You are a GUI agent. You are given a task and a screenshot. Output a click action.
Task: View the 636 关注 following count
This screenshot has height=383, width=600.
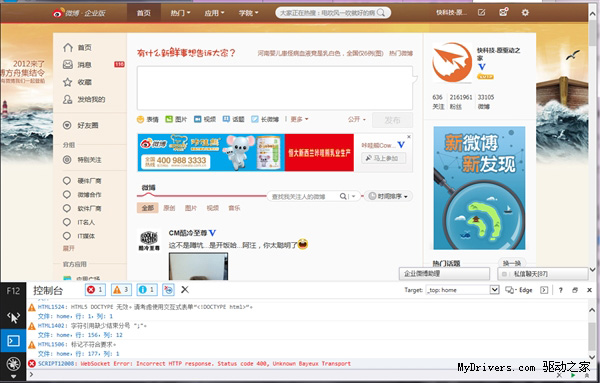coord(438,102)
